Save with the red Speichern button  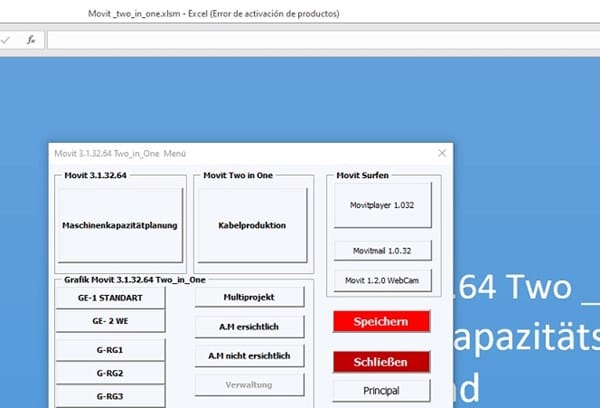pos(382,321)
